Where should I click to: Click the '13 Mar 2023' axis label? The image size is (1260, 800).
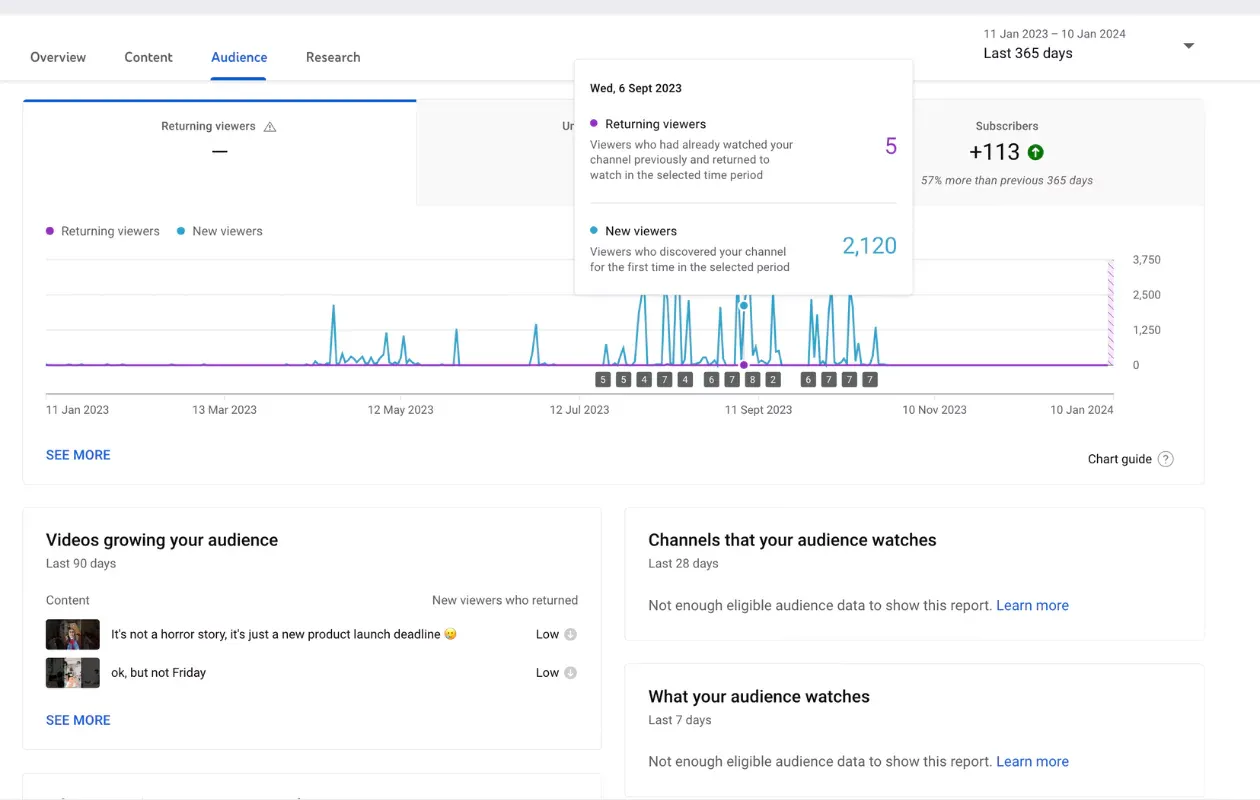coord(224,410)
